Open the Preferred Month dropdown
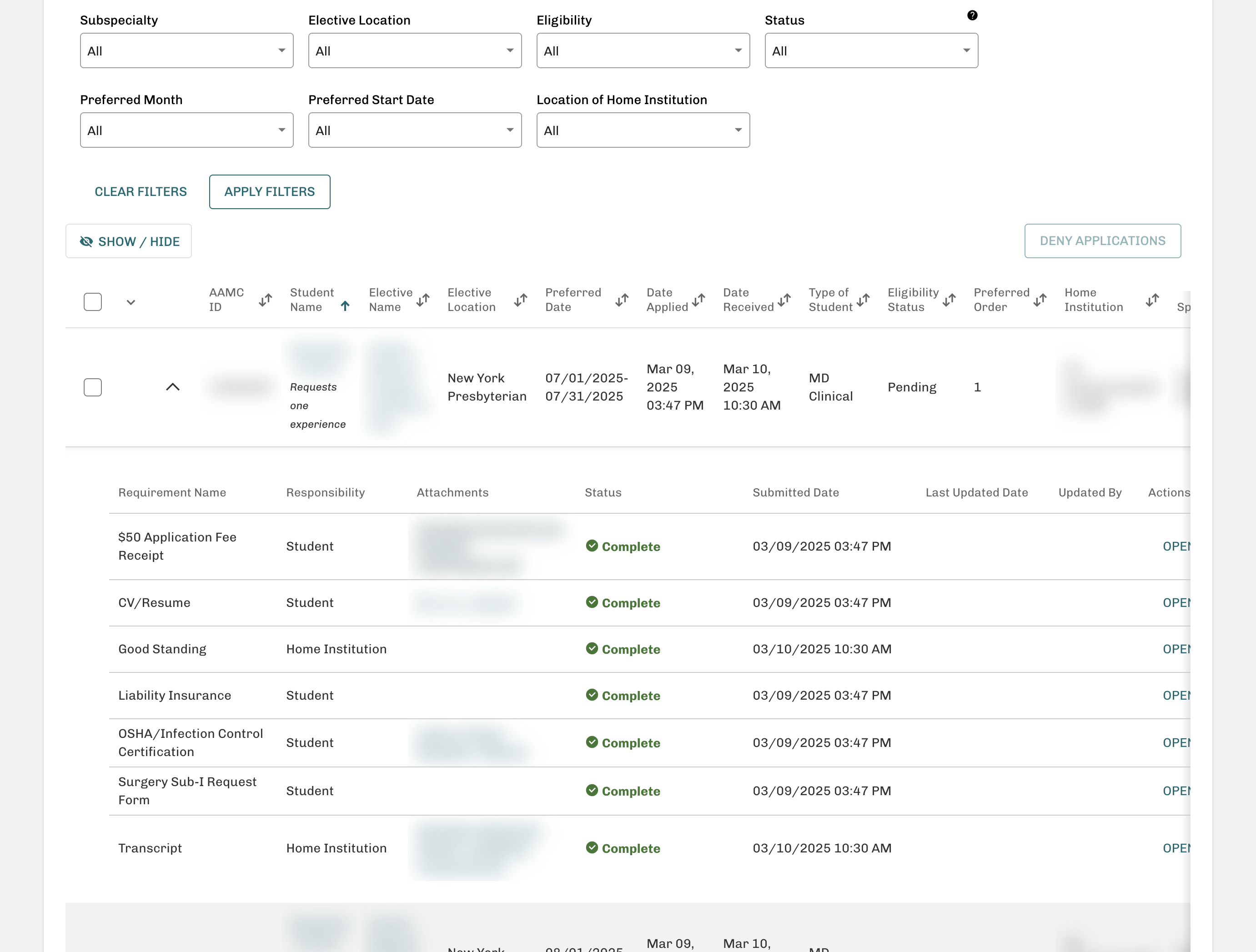This screenshot has height=952, width=1256. [x=187, y=130]
